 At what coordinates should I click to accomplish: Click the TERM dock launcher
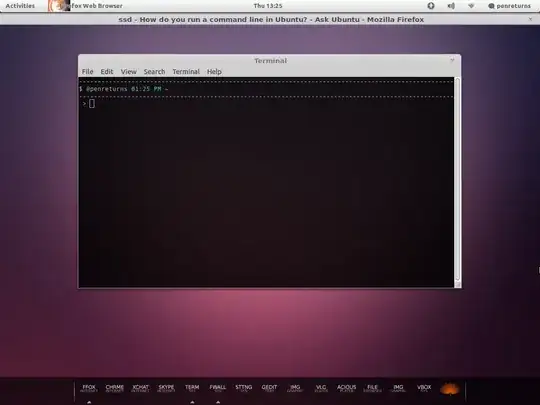192,388
